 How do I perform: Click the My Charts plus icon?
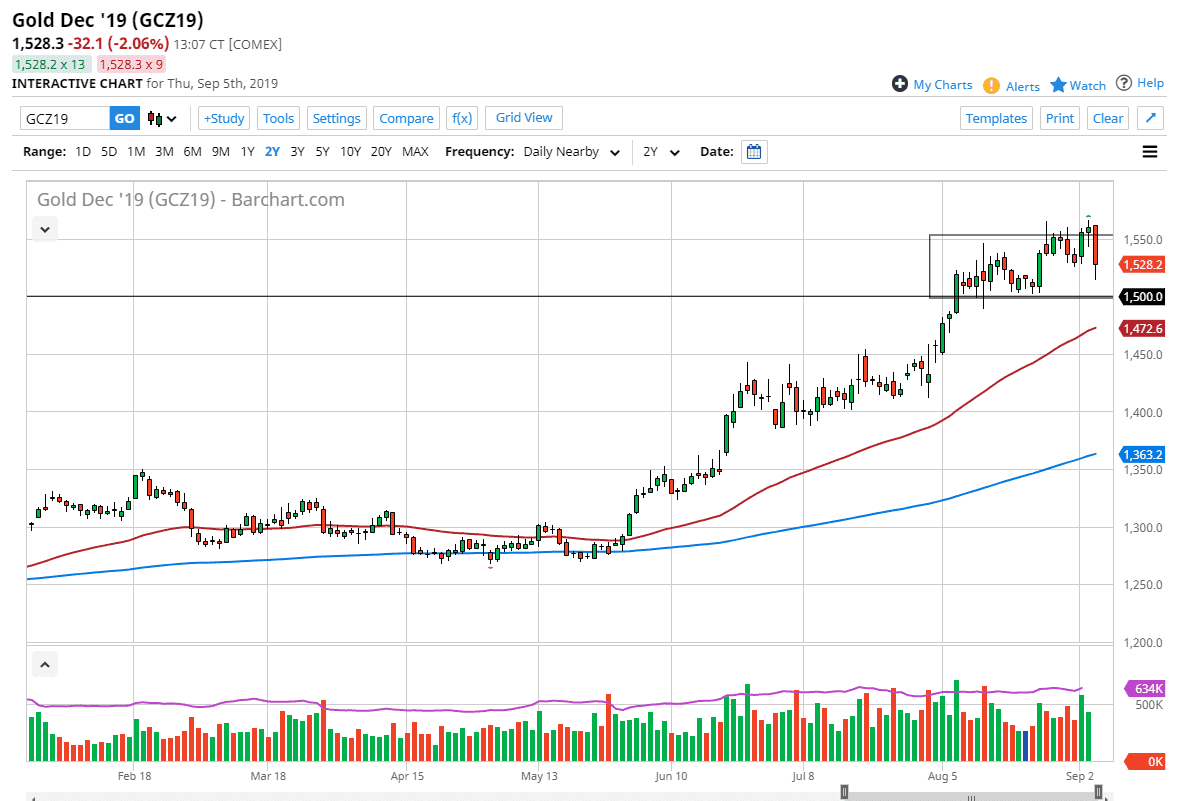pos(900,84)
